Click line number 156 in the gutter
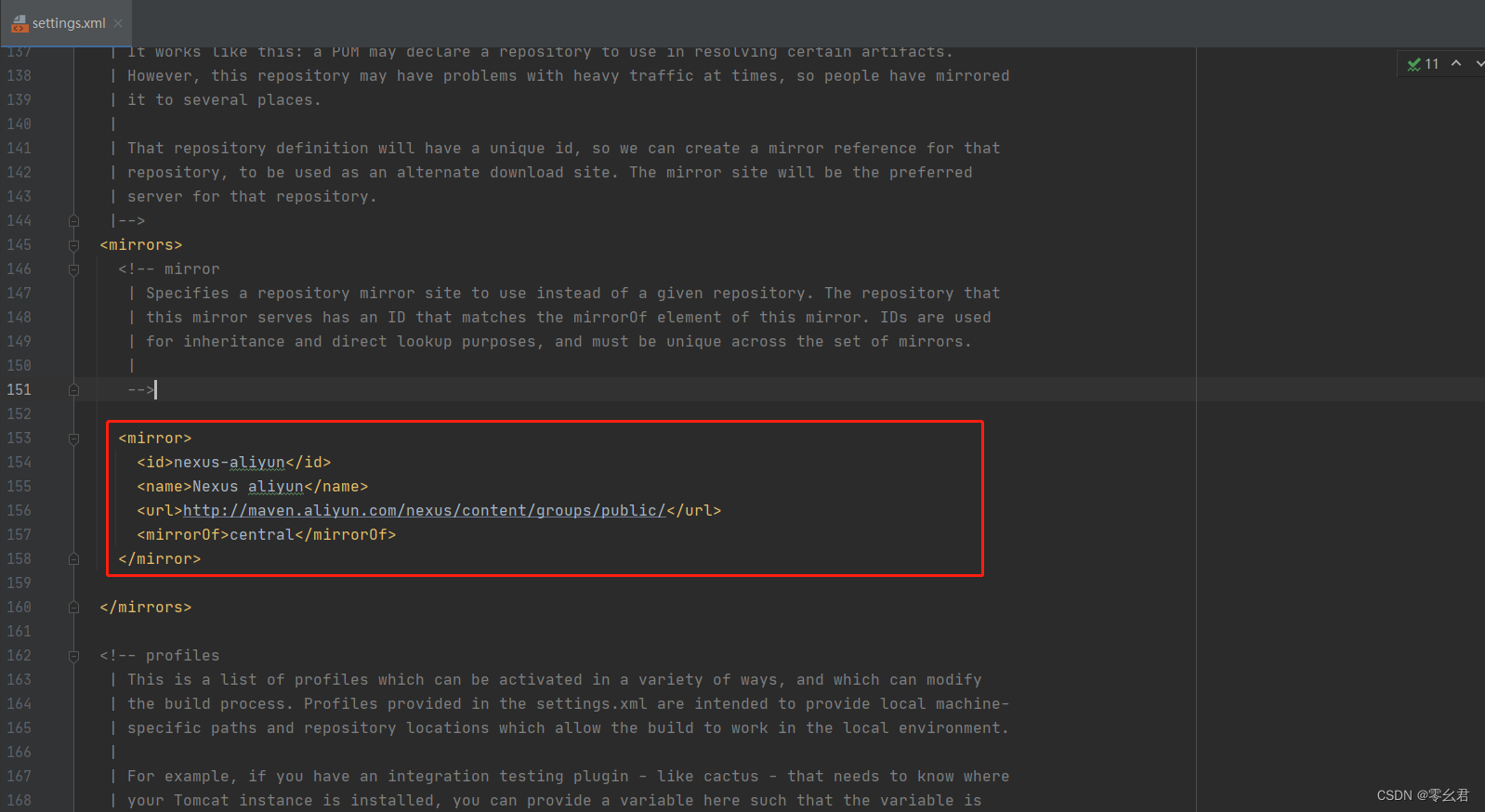Viewport: 1485px width, 812px height. point(19,511)
